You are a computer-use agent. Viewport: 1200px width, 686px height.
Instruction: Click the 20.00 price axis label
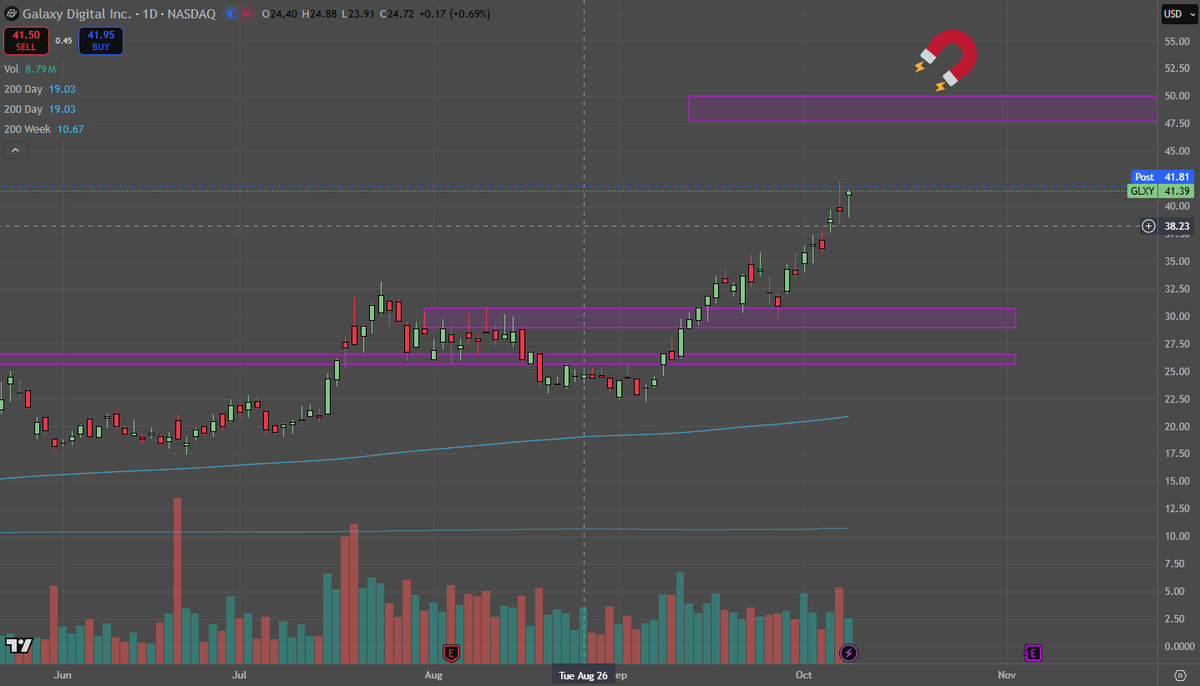[1177, 426]
